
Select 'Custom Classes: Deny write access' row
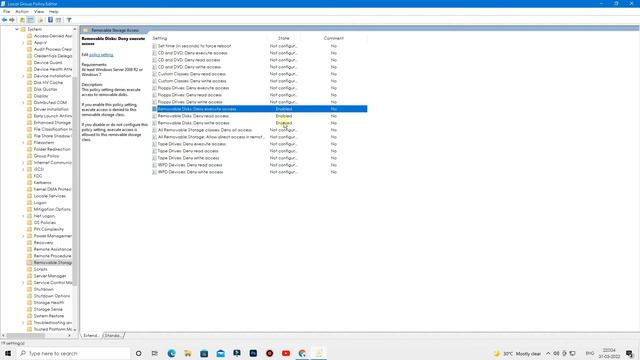[x=259, y=81]
